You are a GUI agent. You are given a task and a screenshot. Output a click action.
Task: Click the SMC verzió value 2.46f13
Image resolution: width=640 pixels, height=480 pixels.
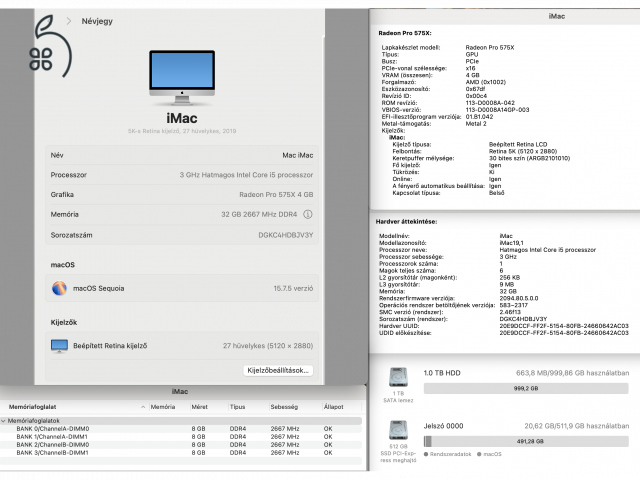point(510,312)
